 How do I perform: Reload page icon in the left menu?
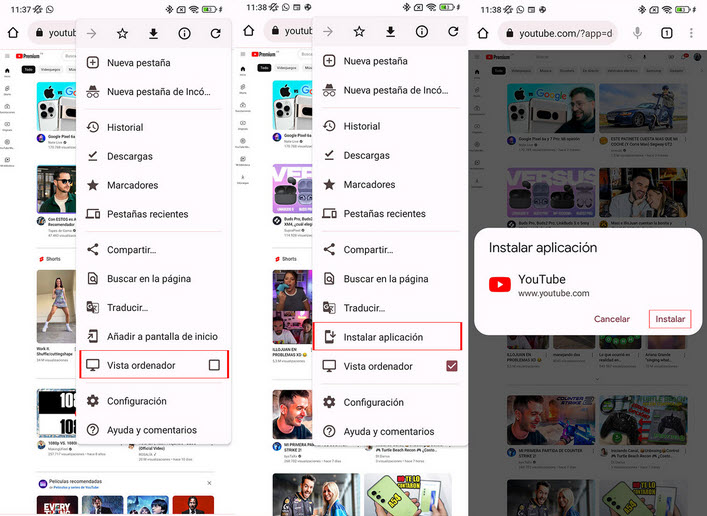(216, 33)
